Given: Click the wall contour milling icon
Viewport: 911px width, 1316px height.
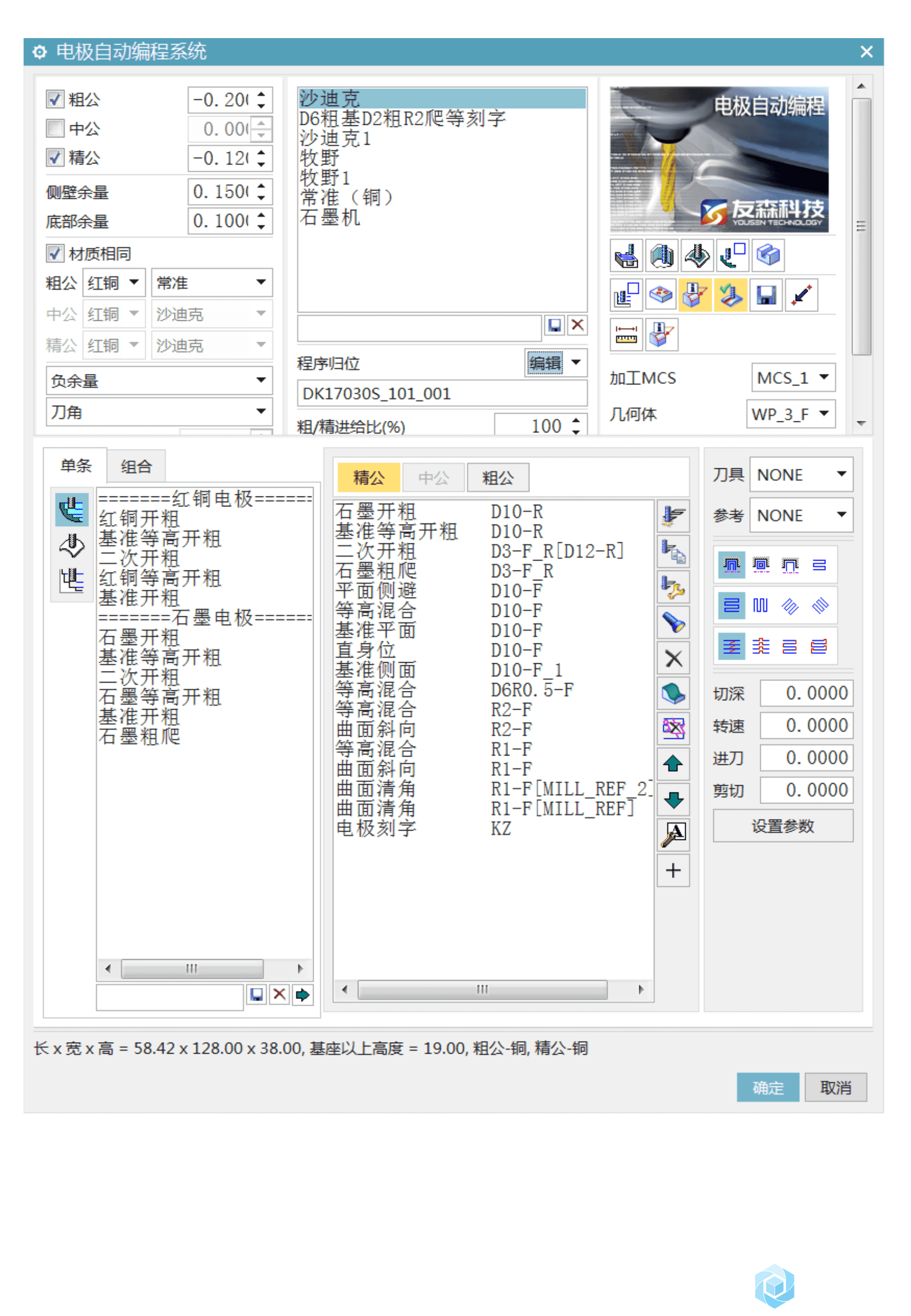Looking at the screenshot, I should (x=661, y=255).
